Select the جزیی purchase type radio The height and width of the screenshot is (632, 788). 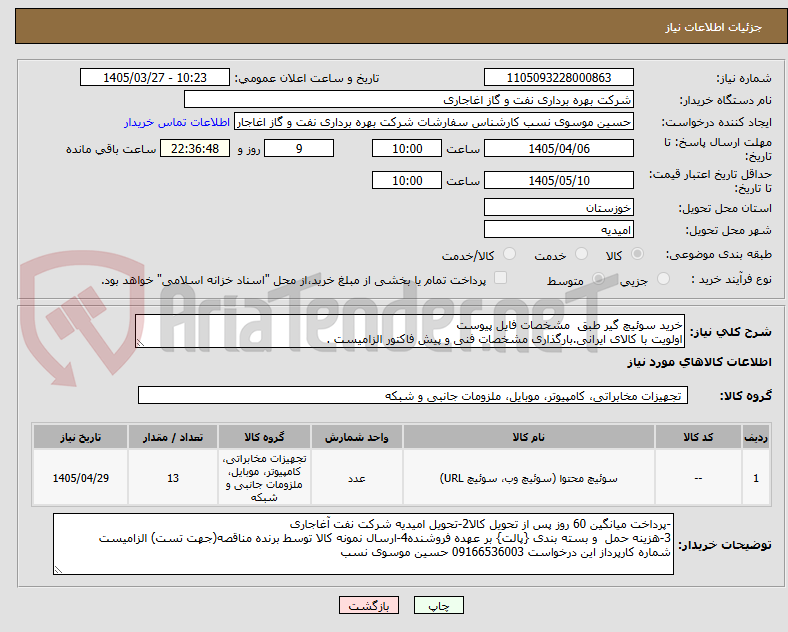pos(663,279)
